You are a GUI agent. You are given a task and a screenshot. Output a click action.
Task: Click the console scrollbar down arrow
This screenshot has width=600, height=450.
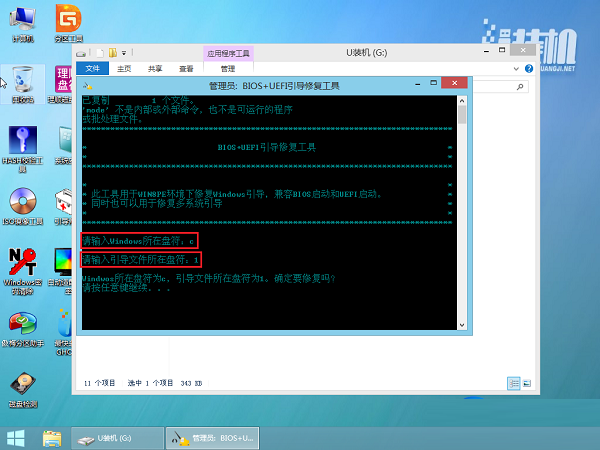tap(462, 325)
